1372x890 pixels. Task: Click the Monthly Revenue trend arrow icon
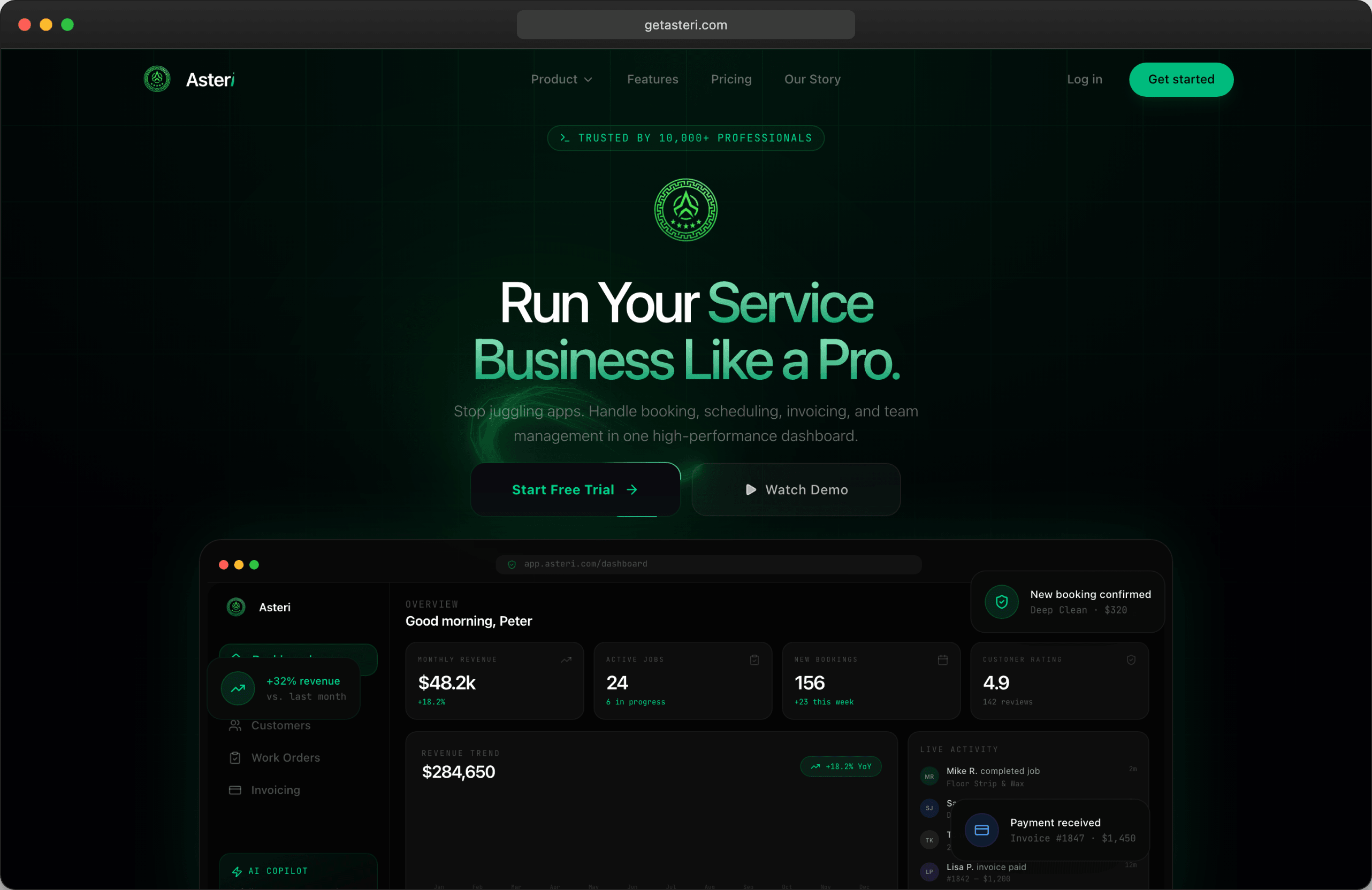566,659
